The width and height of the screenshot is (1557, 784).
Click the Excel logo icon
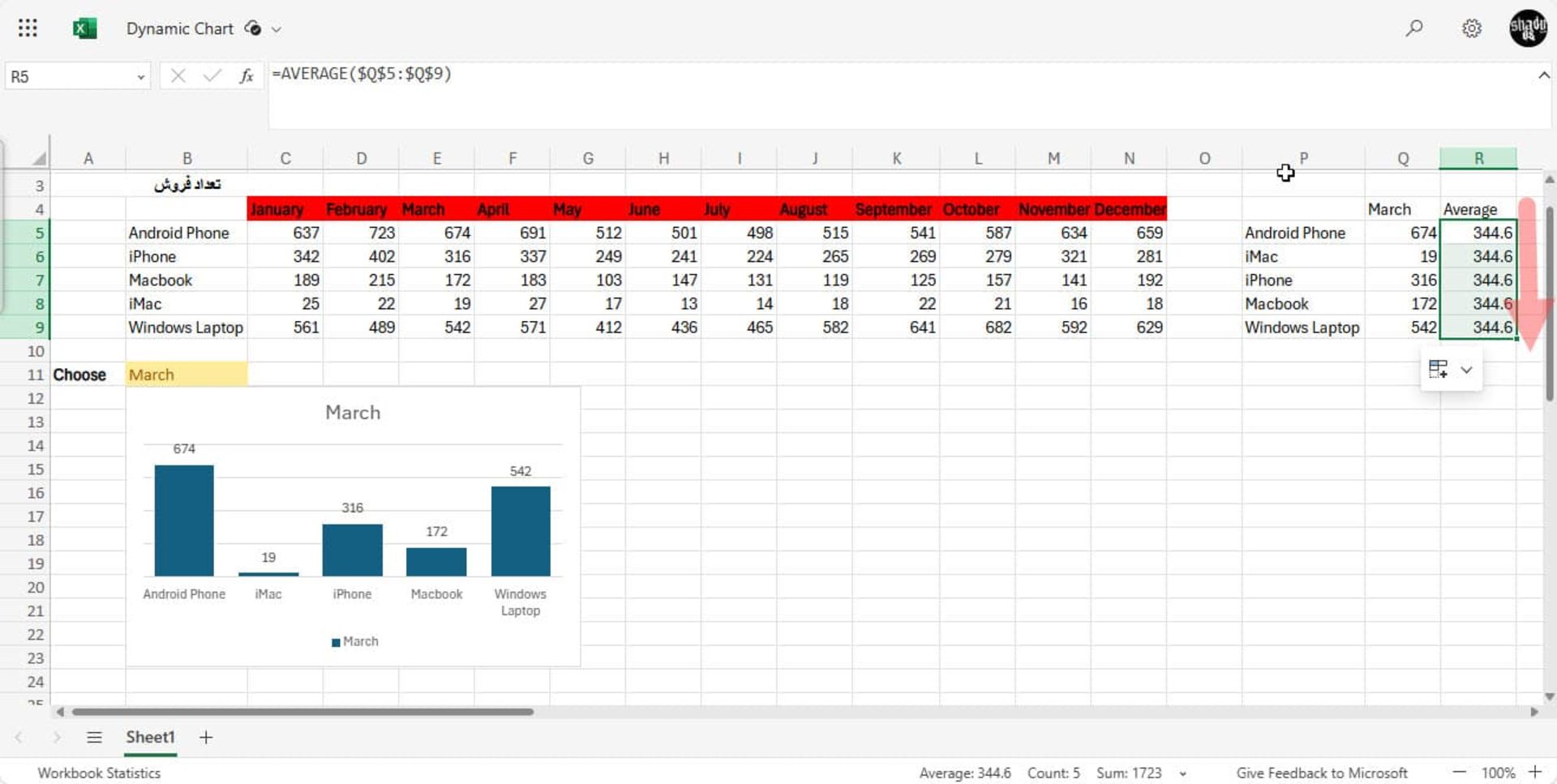[84, 28]
